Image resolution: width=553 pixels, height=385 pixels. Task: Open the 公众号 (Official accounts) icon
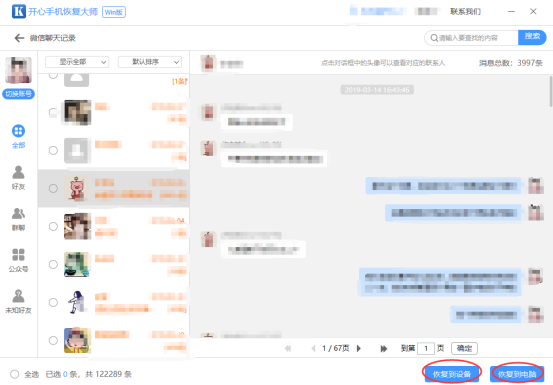pos(18,255)
